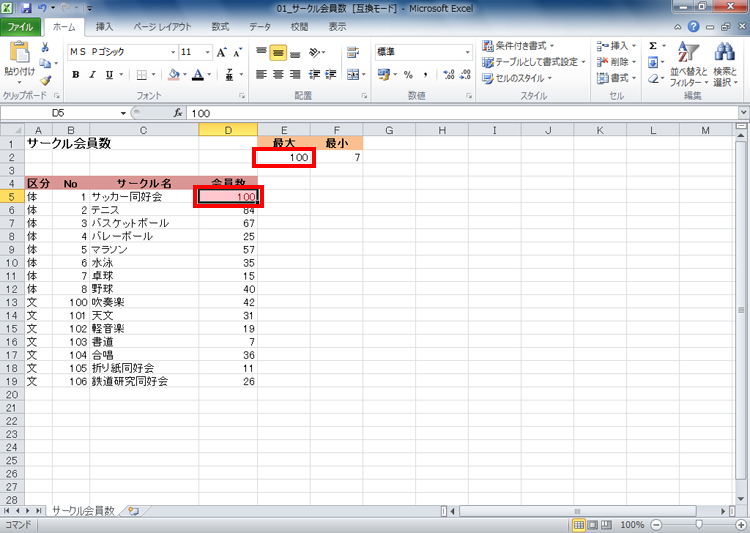Toggle bottom vertical alignment
750x533 pixels.
pos(295,52)
